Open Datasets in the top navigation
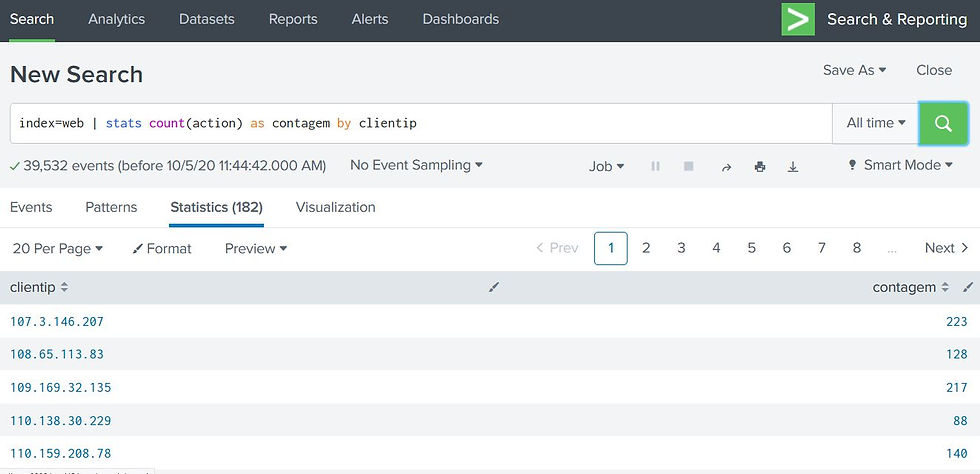The width and height of the screenshot is (980, 474). 207,19
